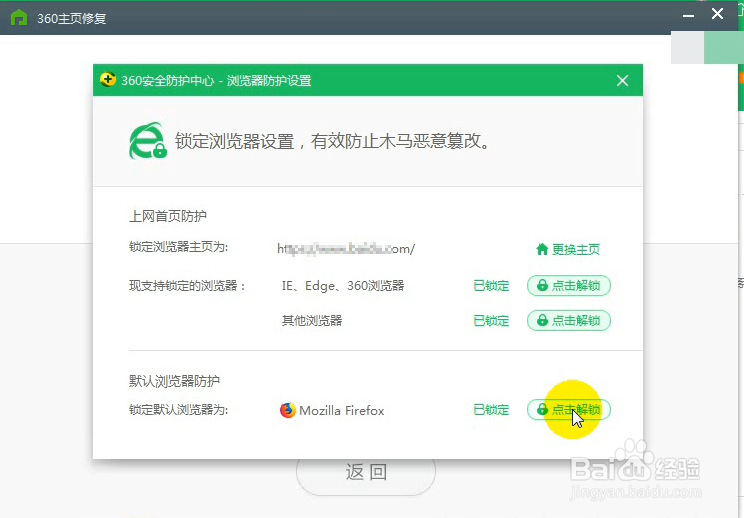Click the 锁定默认浏览器为 label

pyautogui.click(x=178, y=410)
